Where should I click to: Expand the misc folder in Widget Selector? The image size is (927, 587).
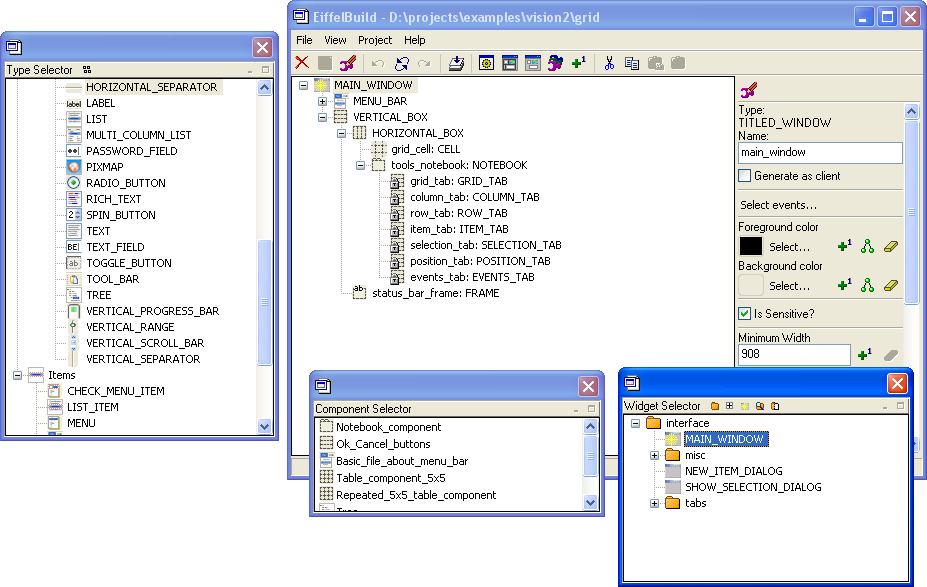(655, 455)
